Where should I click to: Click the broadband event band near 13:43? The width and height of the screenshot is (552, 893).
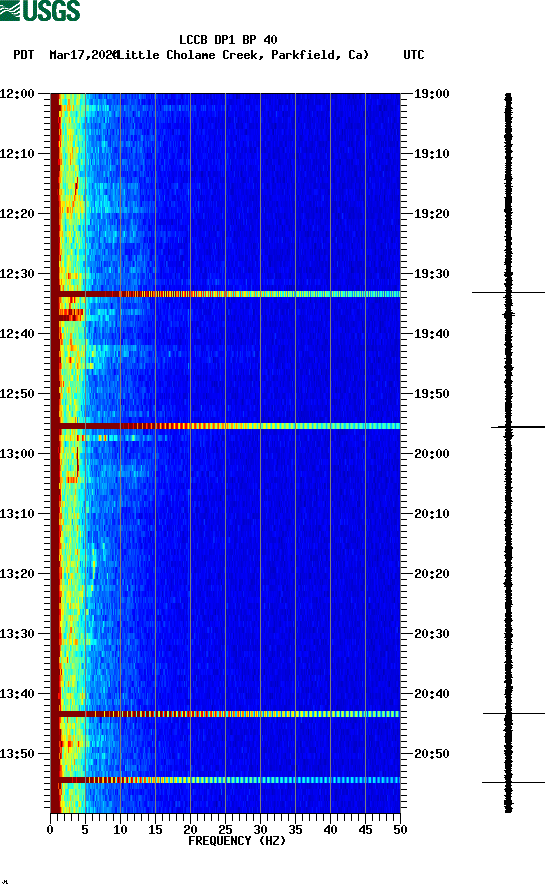click(x=226, y=714)
